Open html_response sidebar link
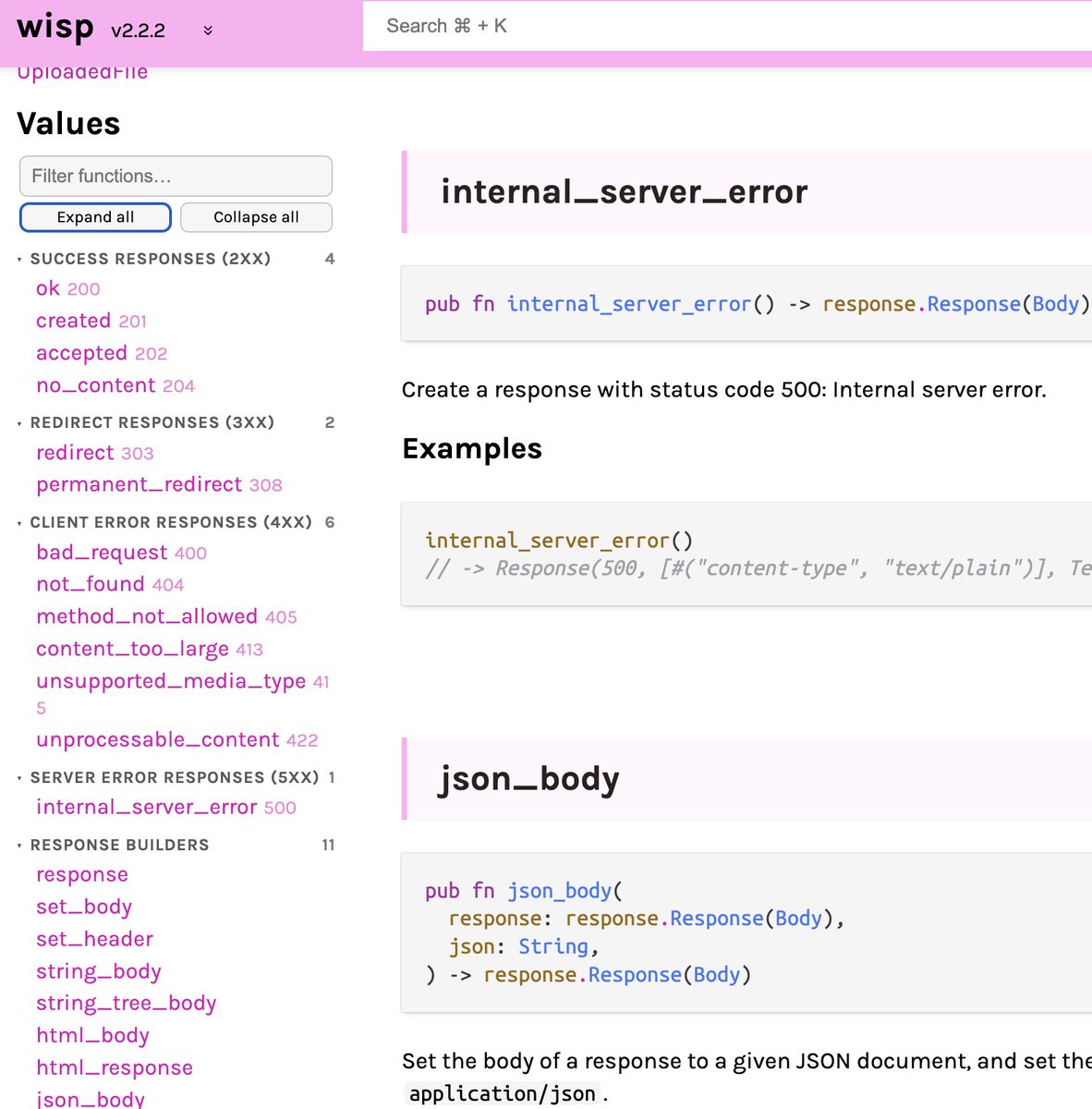 [115, 1067]
